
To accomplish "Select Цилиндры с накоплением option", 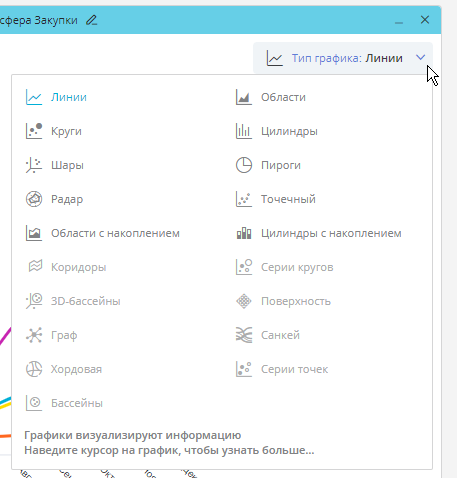I will [319, 233].
